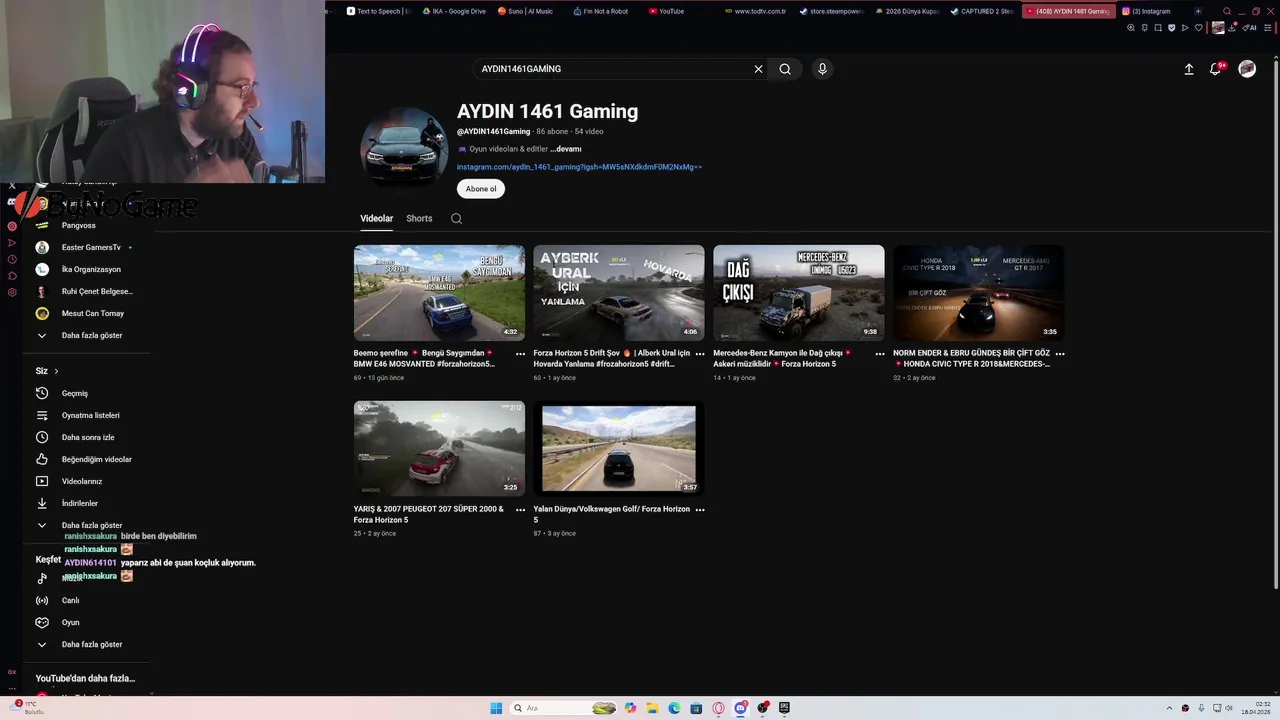Open options for Beemo şerefine video
Viewport: 1280px width, 720px height.
[520, 354]
